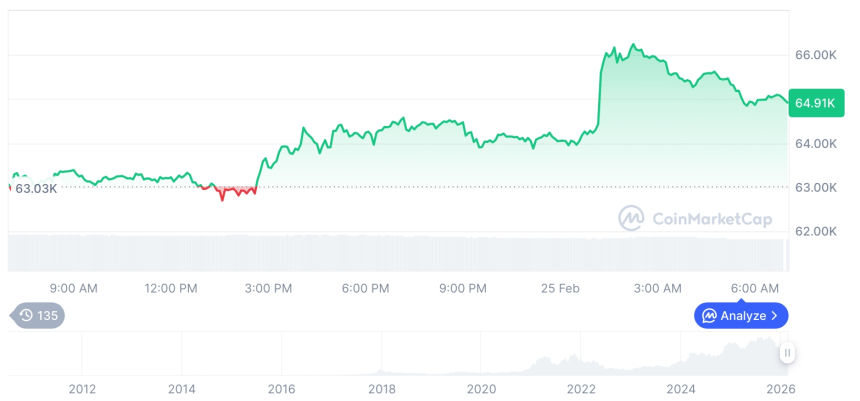Jump to 2014 on the overview timeline
860x401 pixels.
(181, 389)
